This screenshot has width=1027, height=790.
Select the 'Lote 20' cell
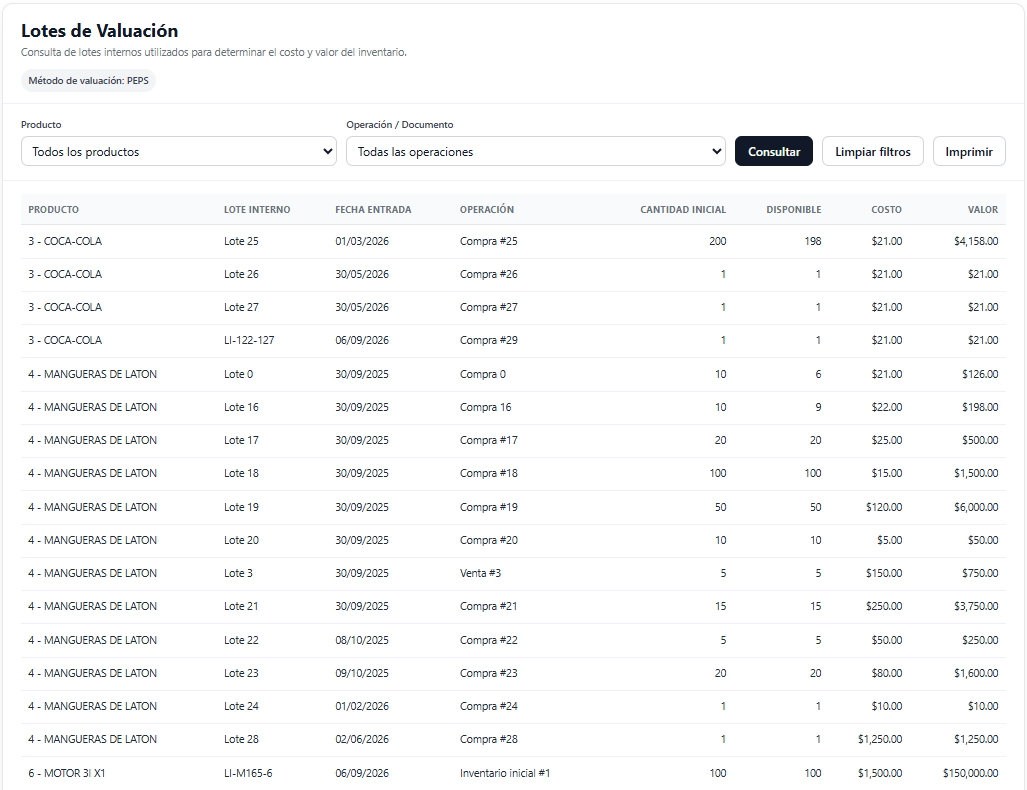point(241,540)
